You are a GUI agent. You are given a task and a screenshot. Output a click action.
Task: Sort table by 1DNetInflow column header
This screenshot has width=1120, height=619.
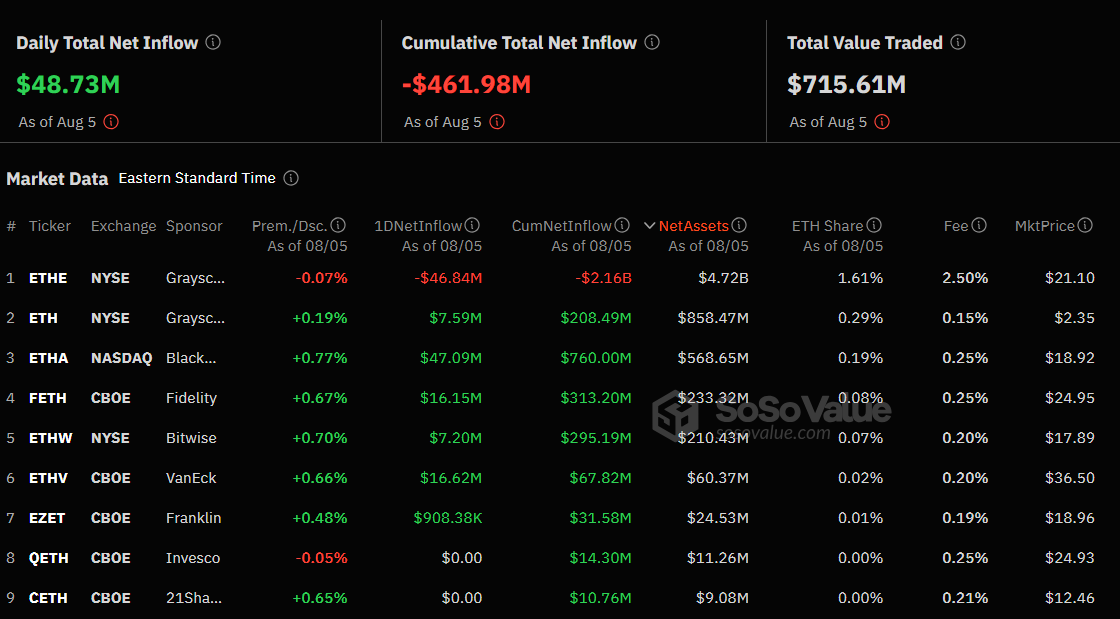(418, 226)
